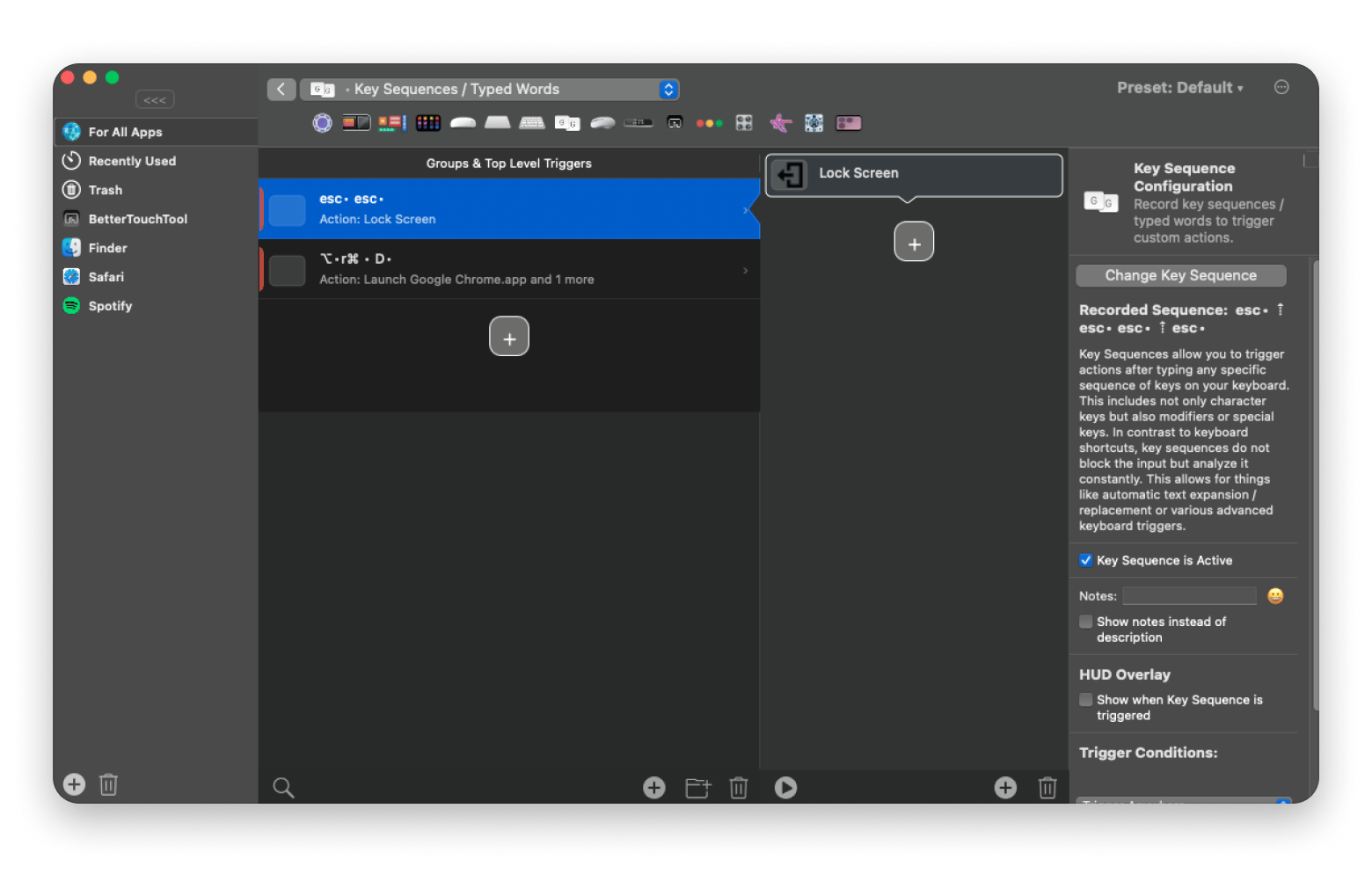Select Spotify in the app sidebar

click(110, 306)
